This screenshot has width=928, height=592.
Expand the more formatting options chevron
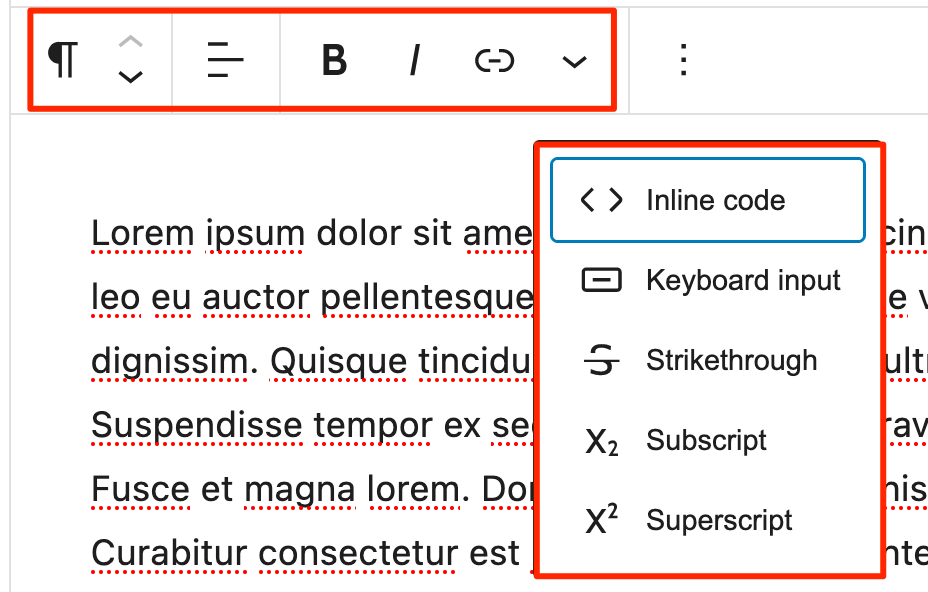point(573,62)
